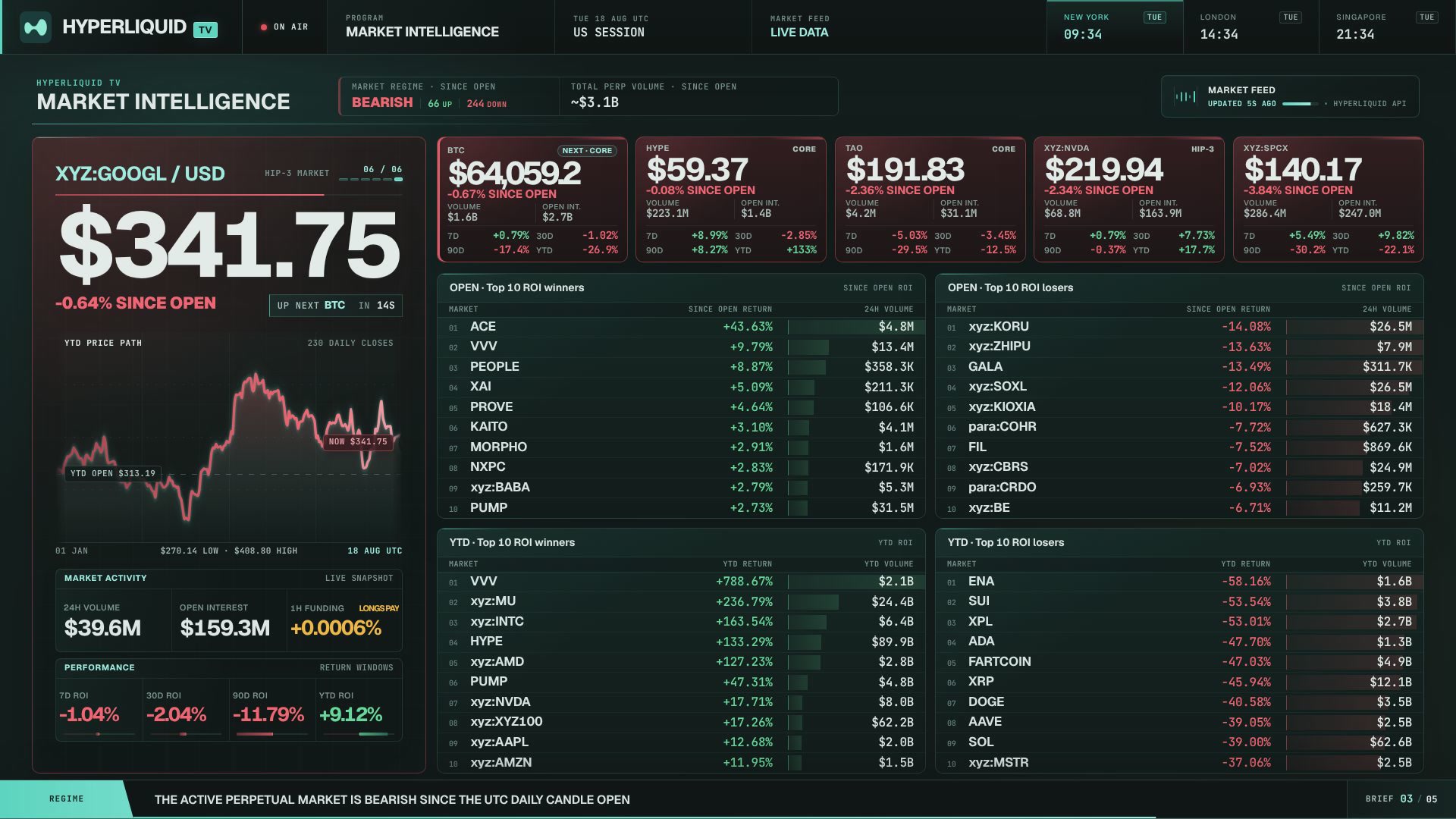Click the +9.12% YTD ROI value
Viewport: 1456px width, 819px height.
pyautogui.click(x=350, y=714)
